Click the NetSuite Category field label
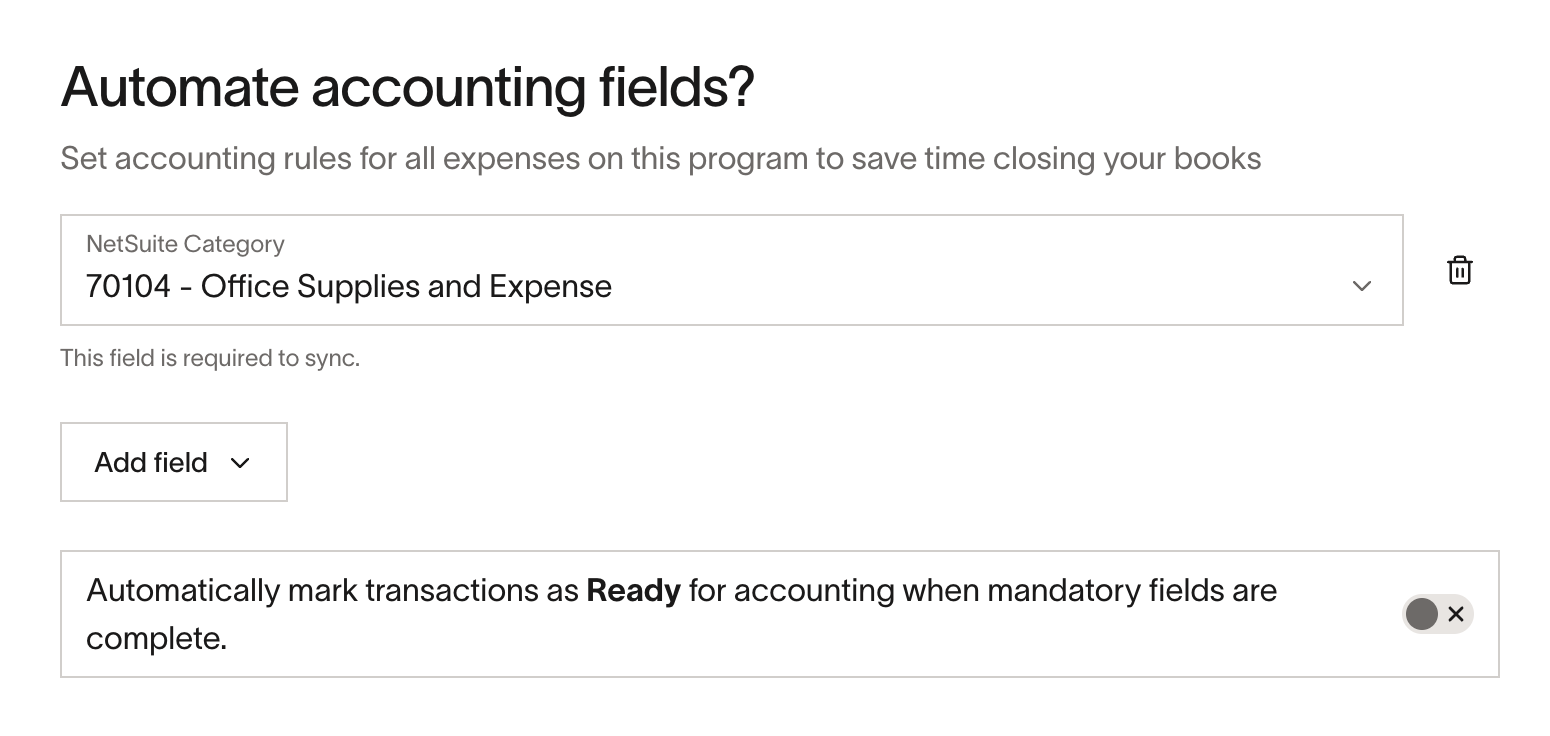Viewport: 1550px width, 736px height. [x=185, y=244]
